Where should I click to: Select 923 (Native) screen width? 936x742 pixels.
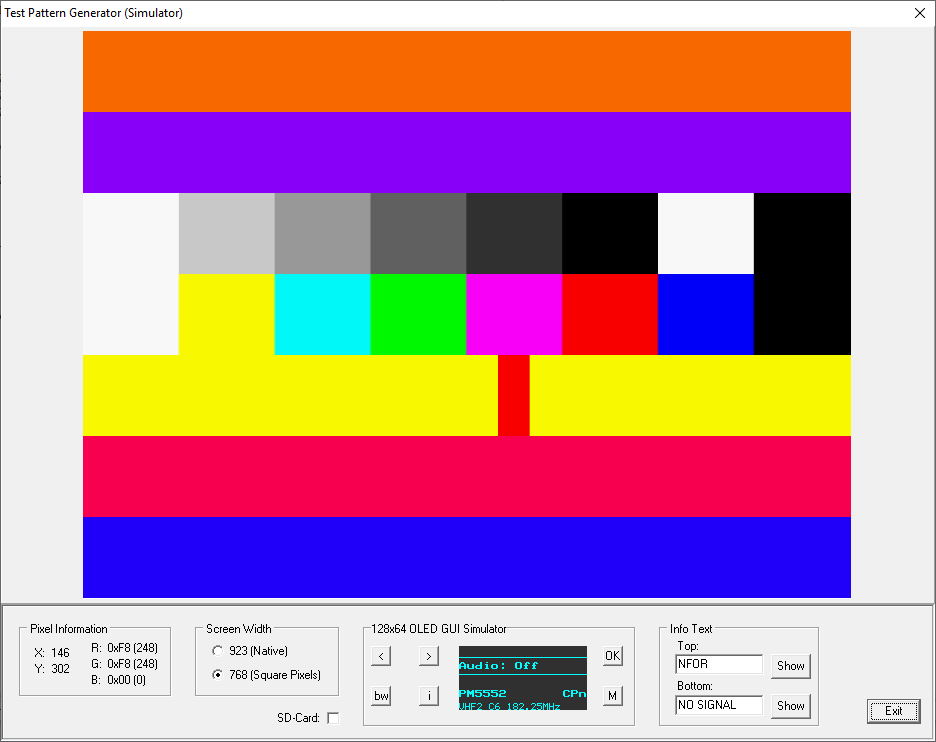pyautogui.click(x=218, y=651)
